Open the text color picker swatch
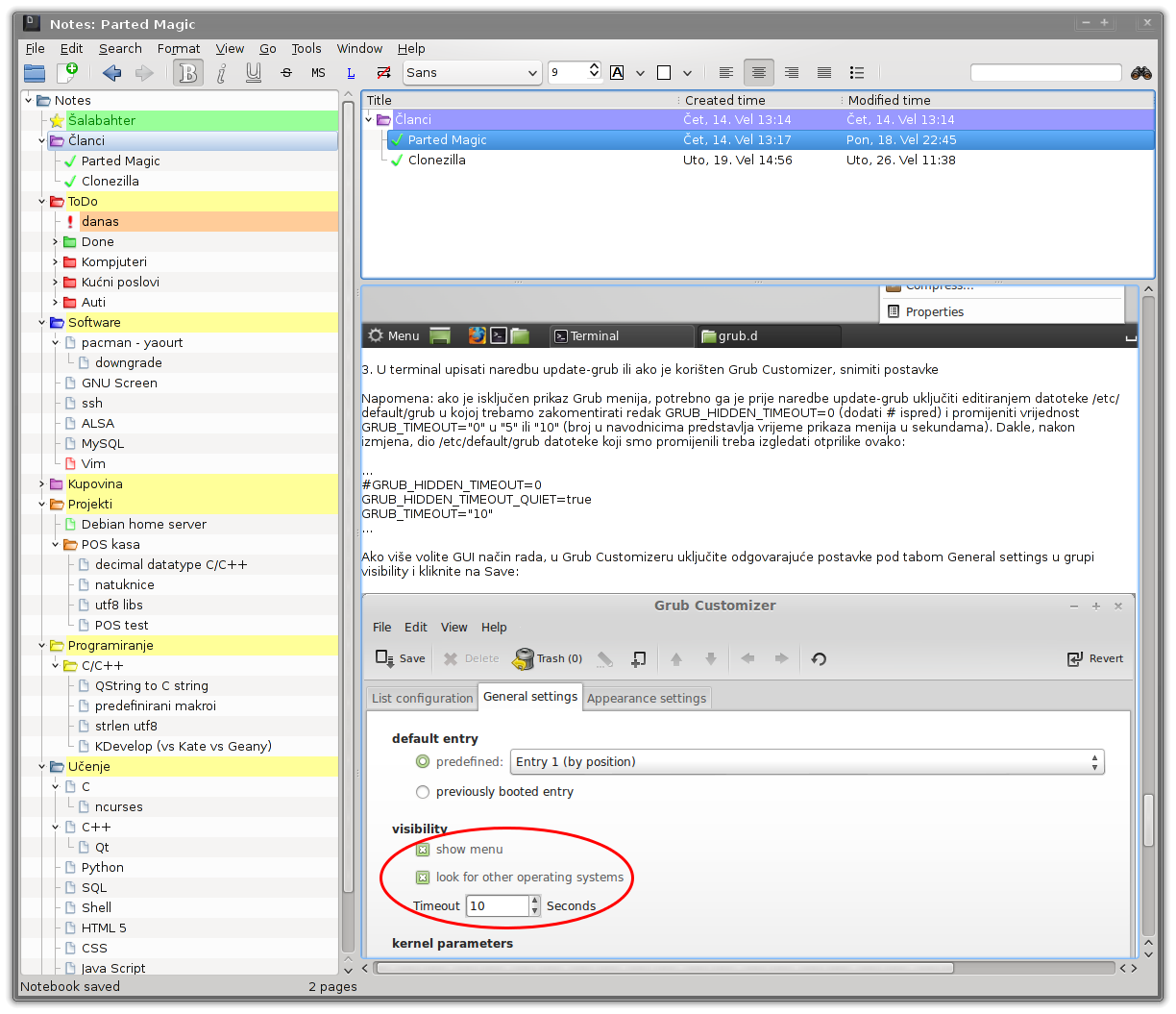 (x=617, y=73)
